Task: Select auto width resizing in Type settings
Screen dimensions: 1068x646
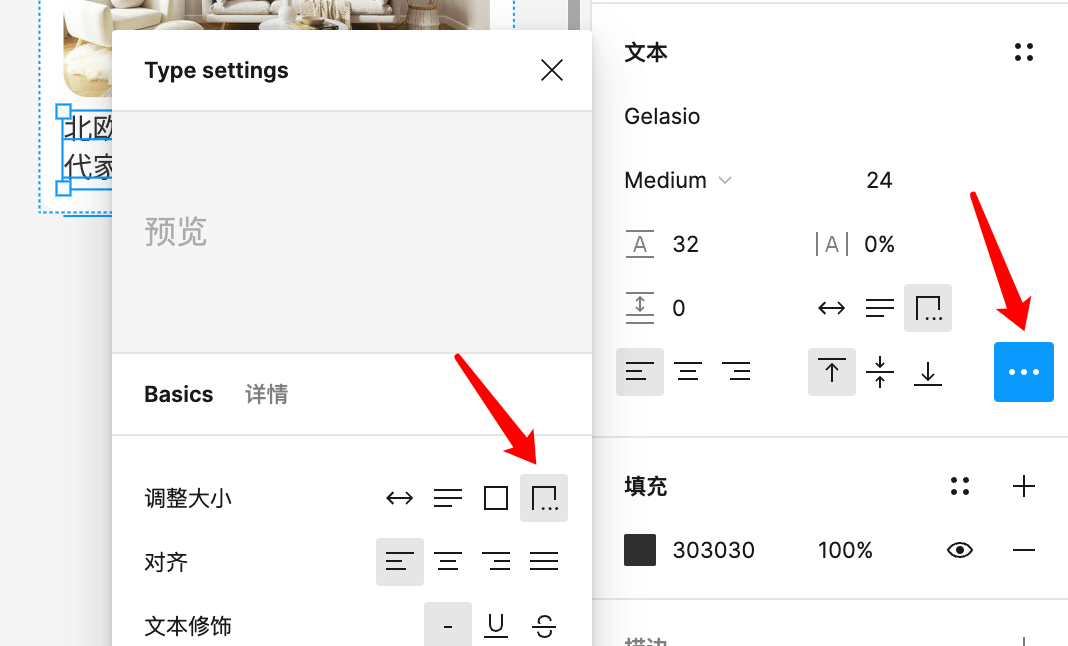Action: click(x=399, y=498)
